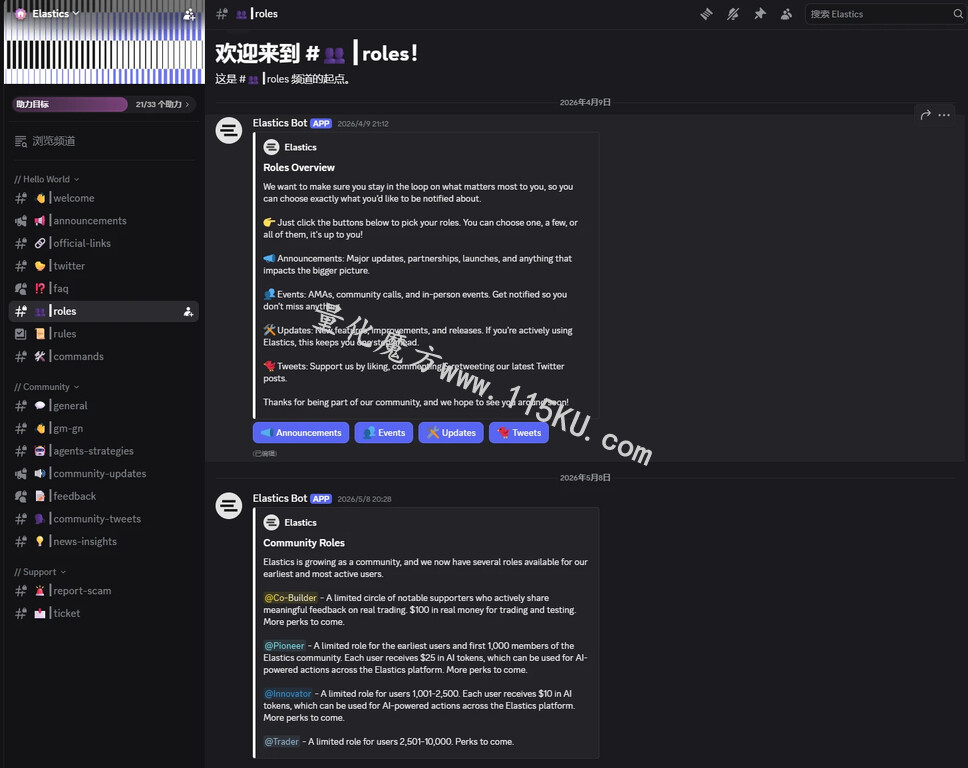
Task: Open the ticket channel
Action: coord(104,613)
